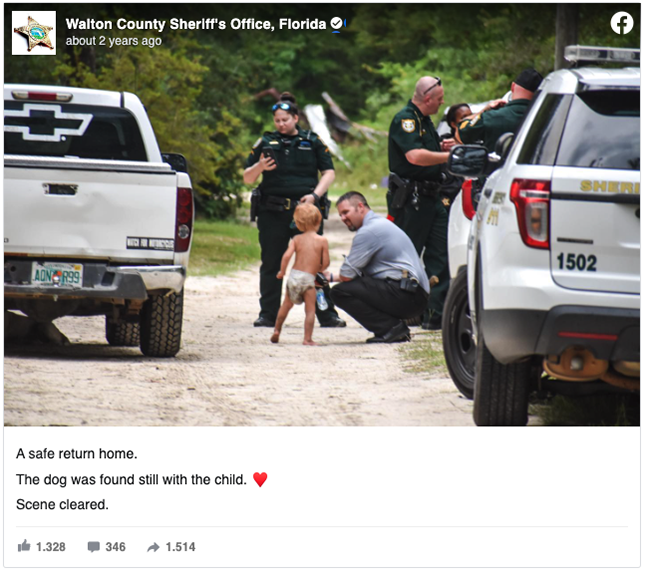Click the Chevrolet emblem on truck window

coord(47,122)
